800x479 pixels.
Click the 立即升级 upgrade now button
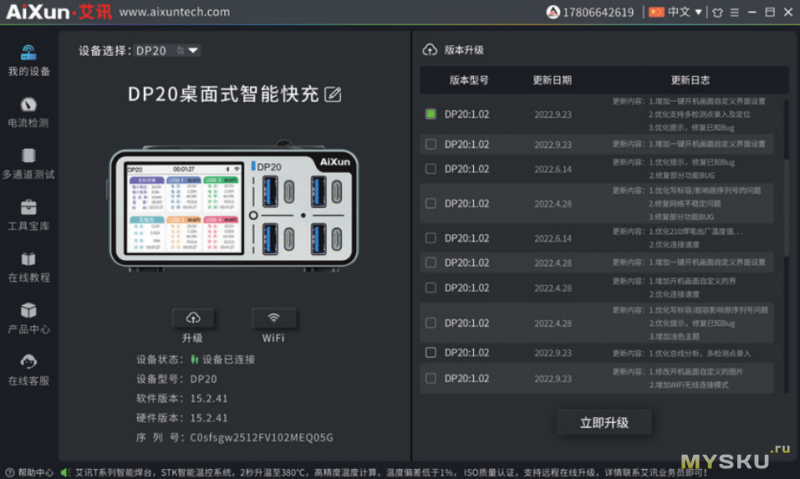604,423
